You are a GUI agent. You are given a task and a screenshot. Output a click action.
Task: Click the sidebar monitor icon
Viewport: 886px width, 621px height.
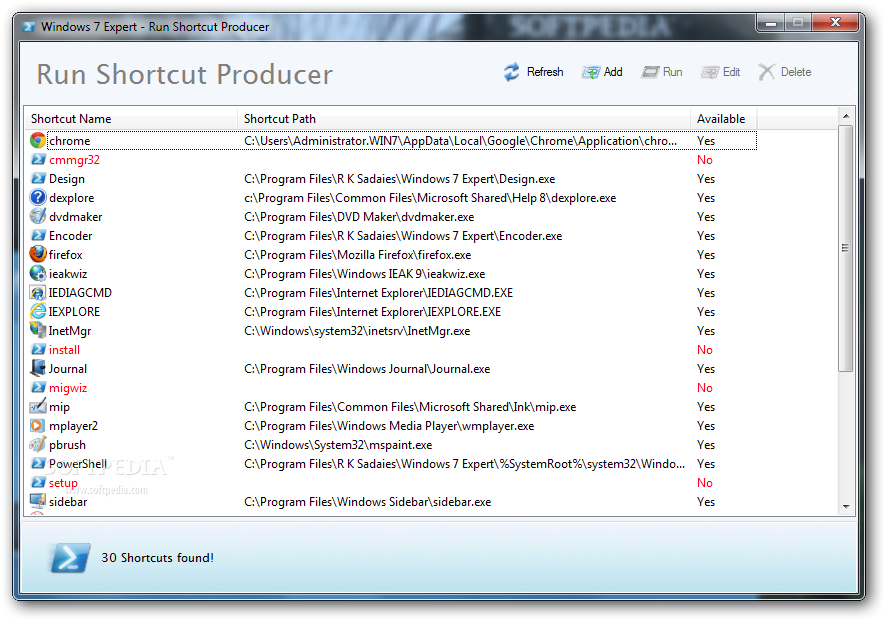tap(38, 501)
